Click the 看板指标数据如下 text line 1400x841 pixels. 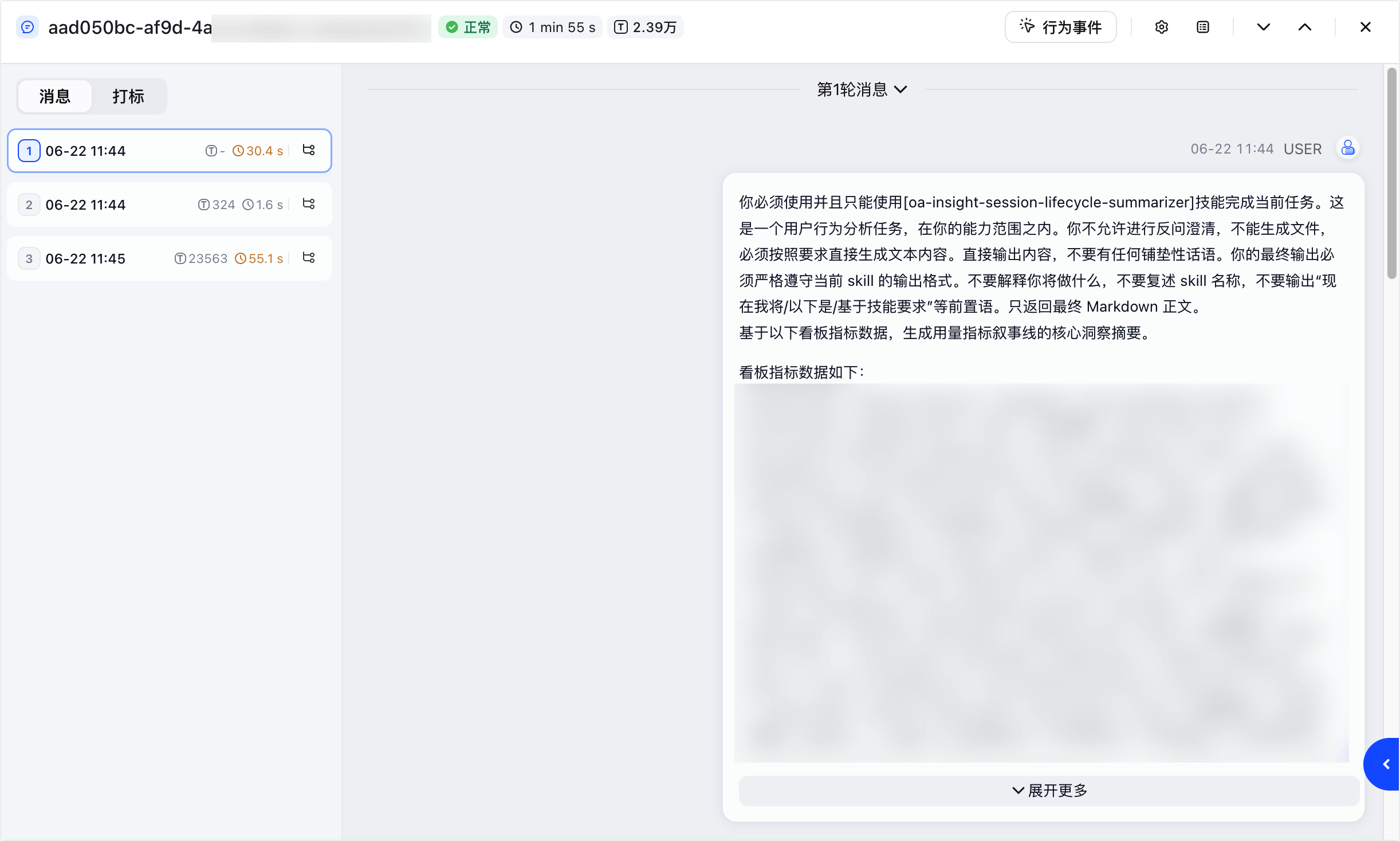(801, 372)
